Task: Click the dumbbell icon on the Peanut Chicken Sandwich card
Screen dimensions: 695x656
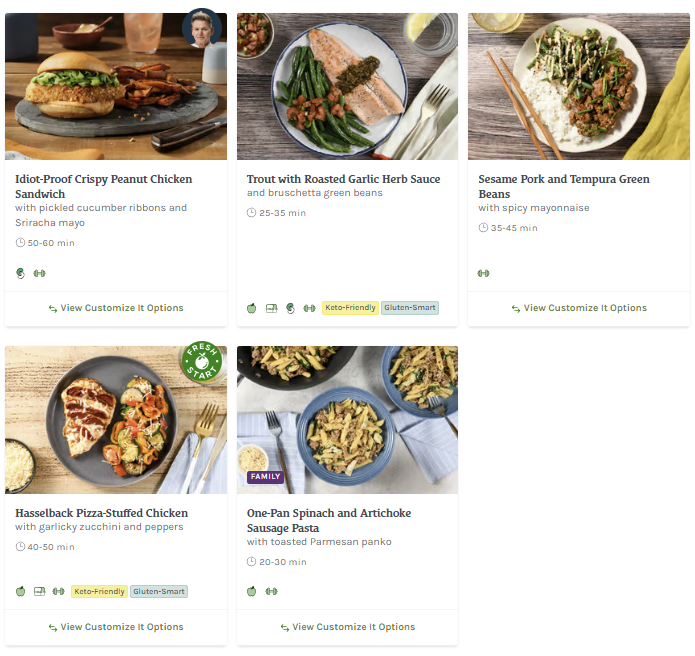Action: pyautogui.click(x=40, y=273)
